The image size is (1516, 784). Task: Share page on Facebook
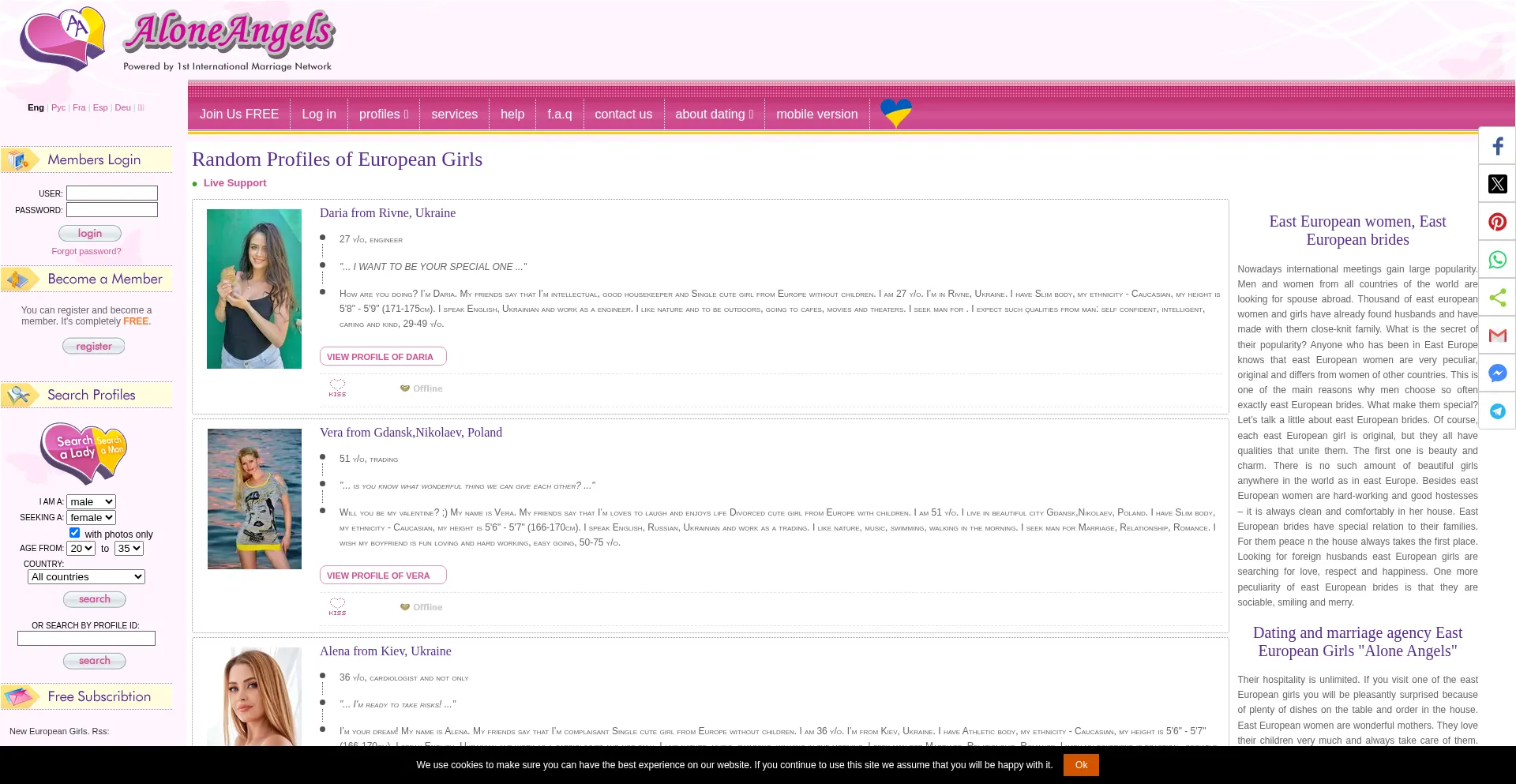1497,146
